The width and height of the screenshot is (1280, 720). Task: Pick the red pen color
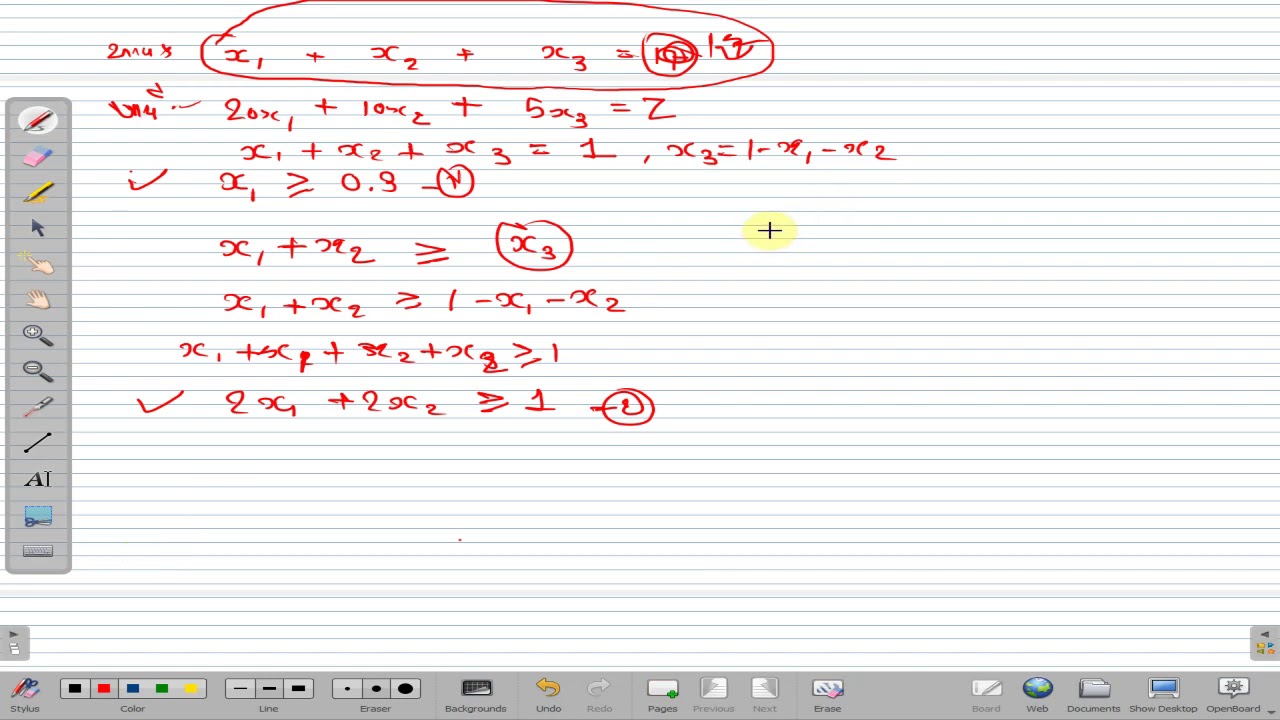(x=104, y=688)
